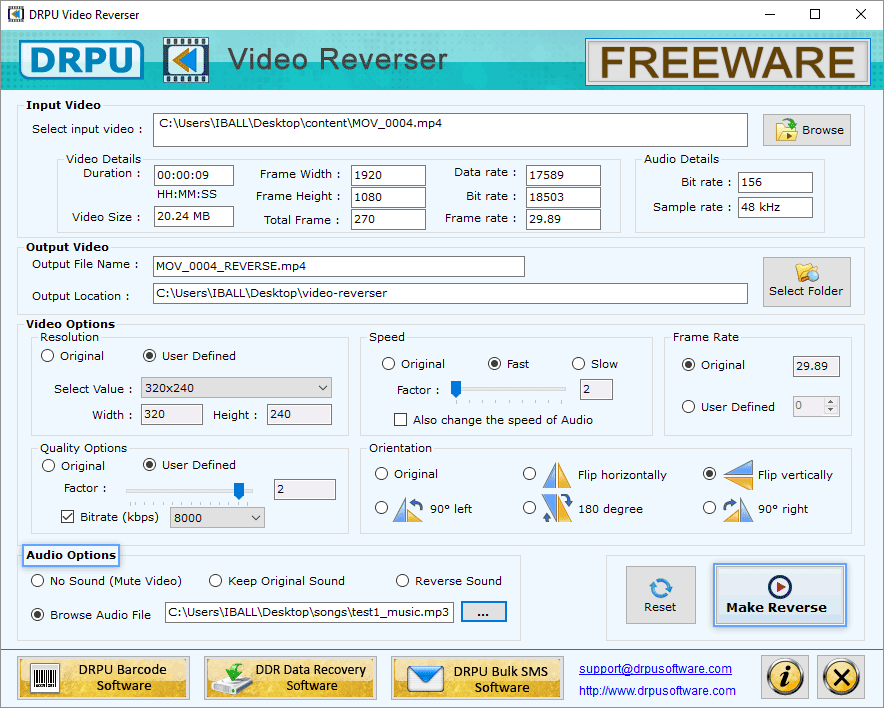Open DRPU Bulk SMS Software promo
Viewport: 884px width, 708px height.
(x=478, y=678)
